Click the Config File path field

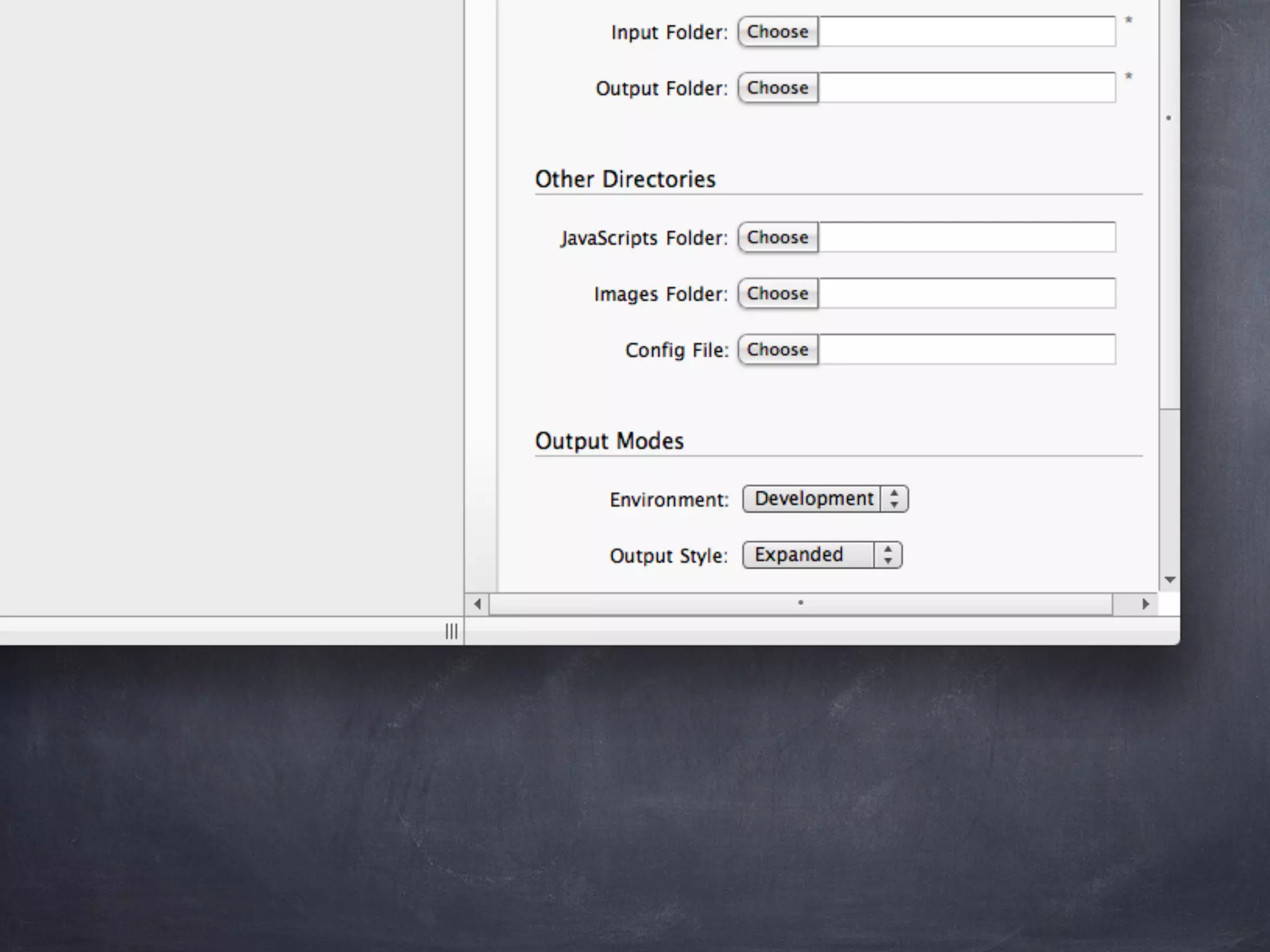[966, 350]
